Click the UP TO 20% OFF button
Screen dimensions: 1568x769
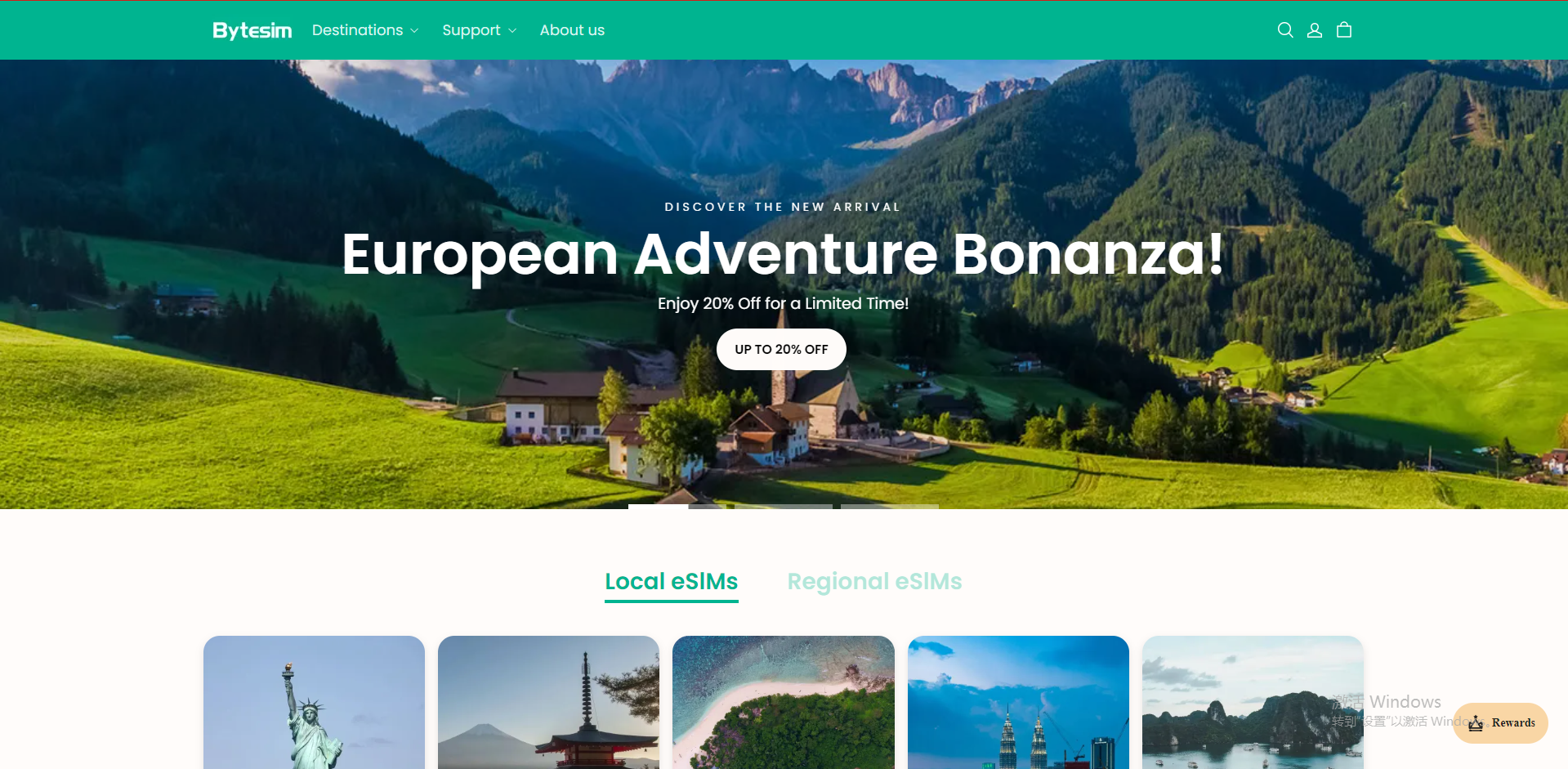point(781,349)
